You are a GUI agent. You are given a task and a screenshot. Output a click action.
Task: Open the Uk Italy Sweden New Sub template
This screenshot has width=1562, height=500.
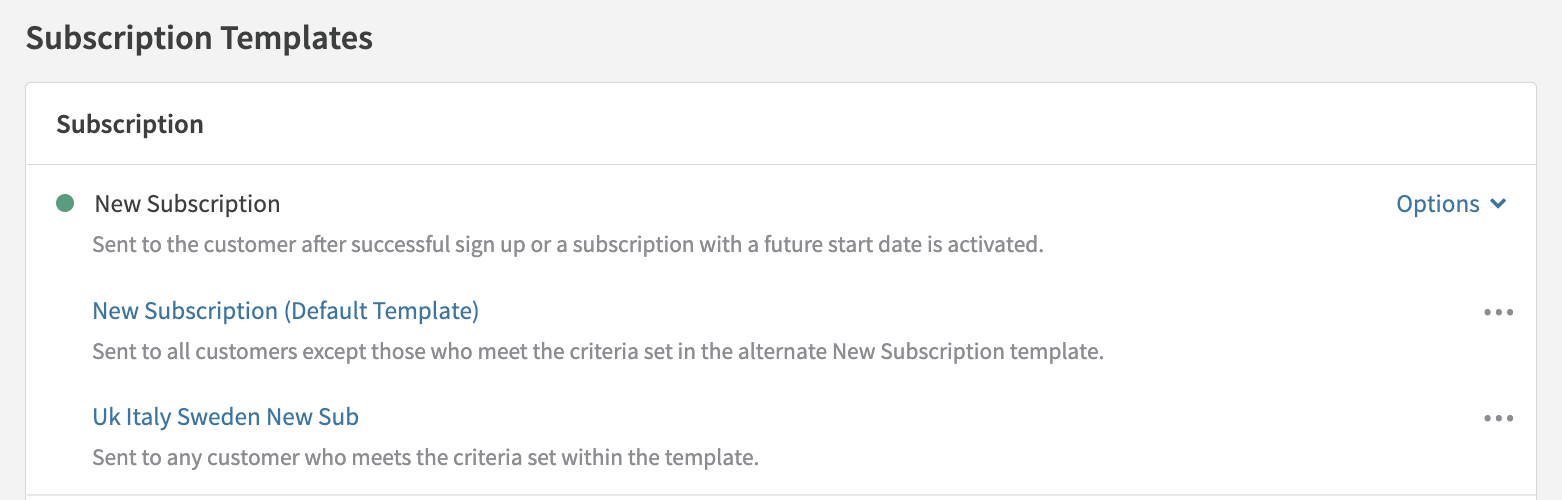[x=225, y=417]
